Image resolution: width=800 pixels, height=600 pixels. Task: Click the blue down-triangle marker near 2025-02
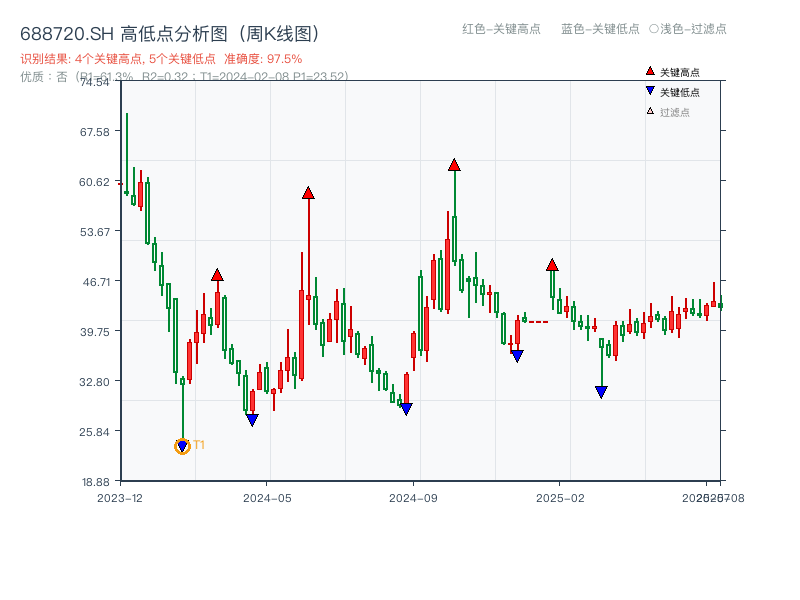tap(601, 390)
